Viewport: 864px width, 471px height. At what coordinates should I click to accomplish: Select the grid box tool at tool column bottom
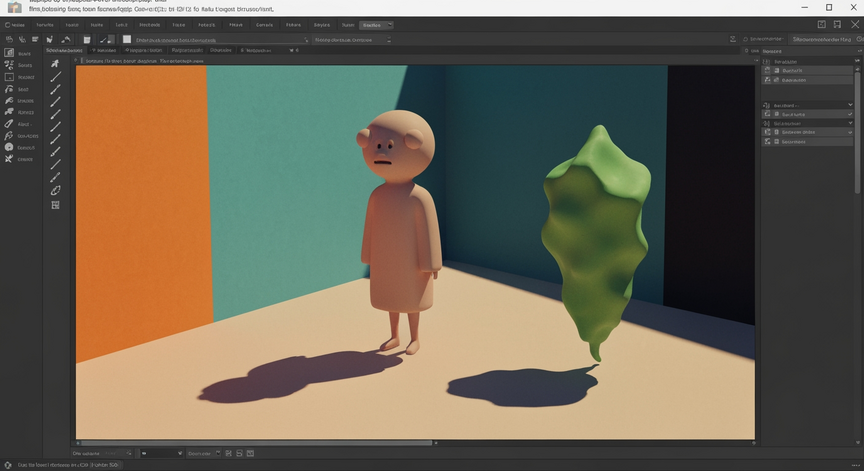pyautogui.click(x=55, y=205)
